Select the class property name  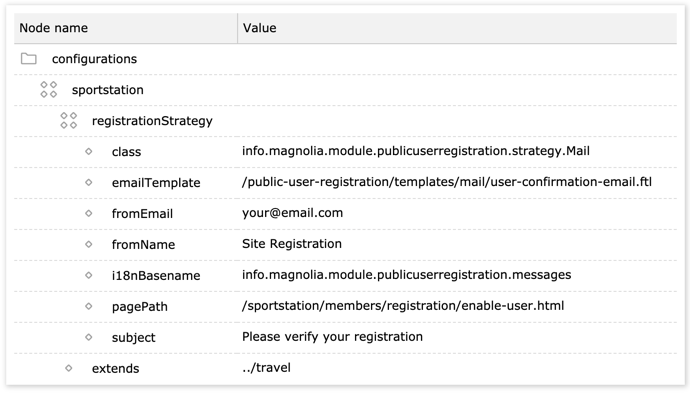click(x=126, y=152)
